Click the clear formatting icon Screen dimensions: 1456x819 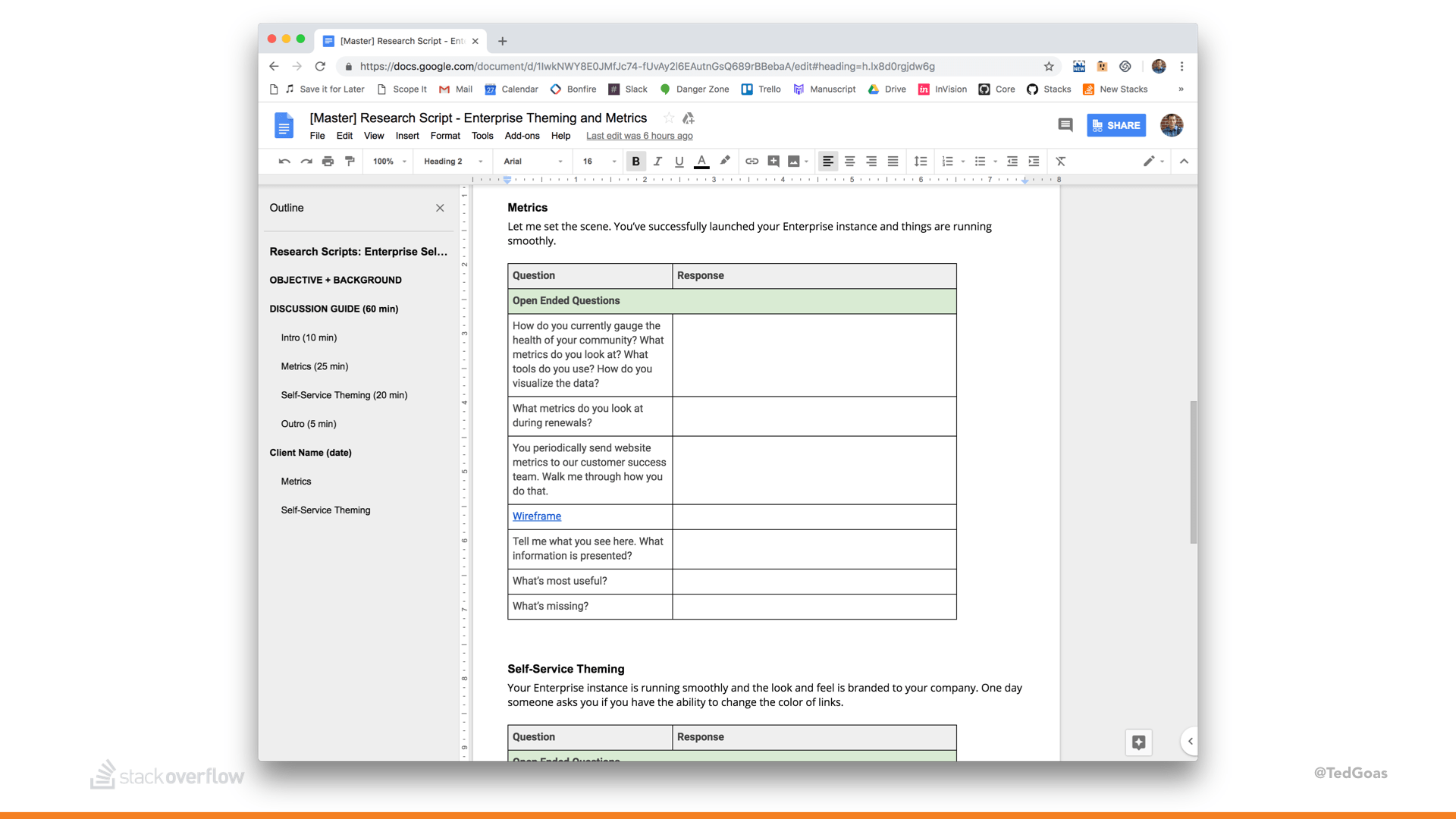1061,162
